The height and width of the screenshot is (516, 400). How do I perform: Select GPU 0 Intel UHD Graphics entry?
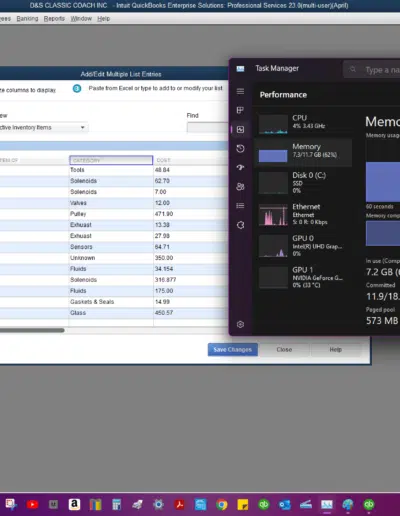(303, 246)
